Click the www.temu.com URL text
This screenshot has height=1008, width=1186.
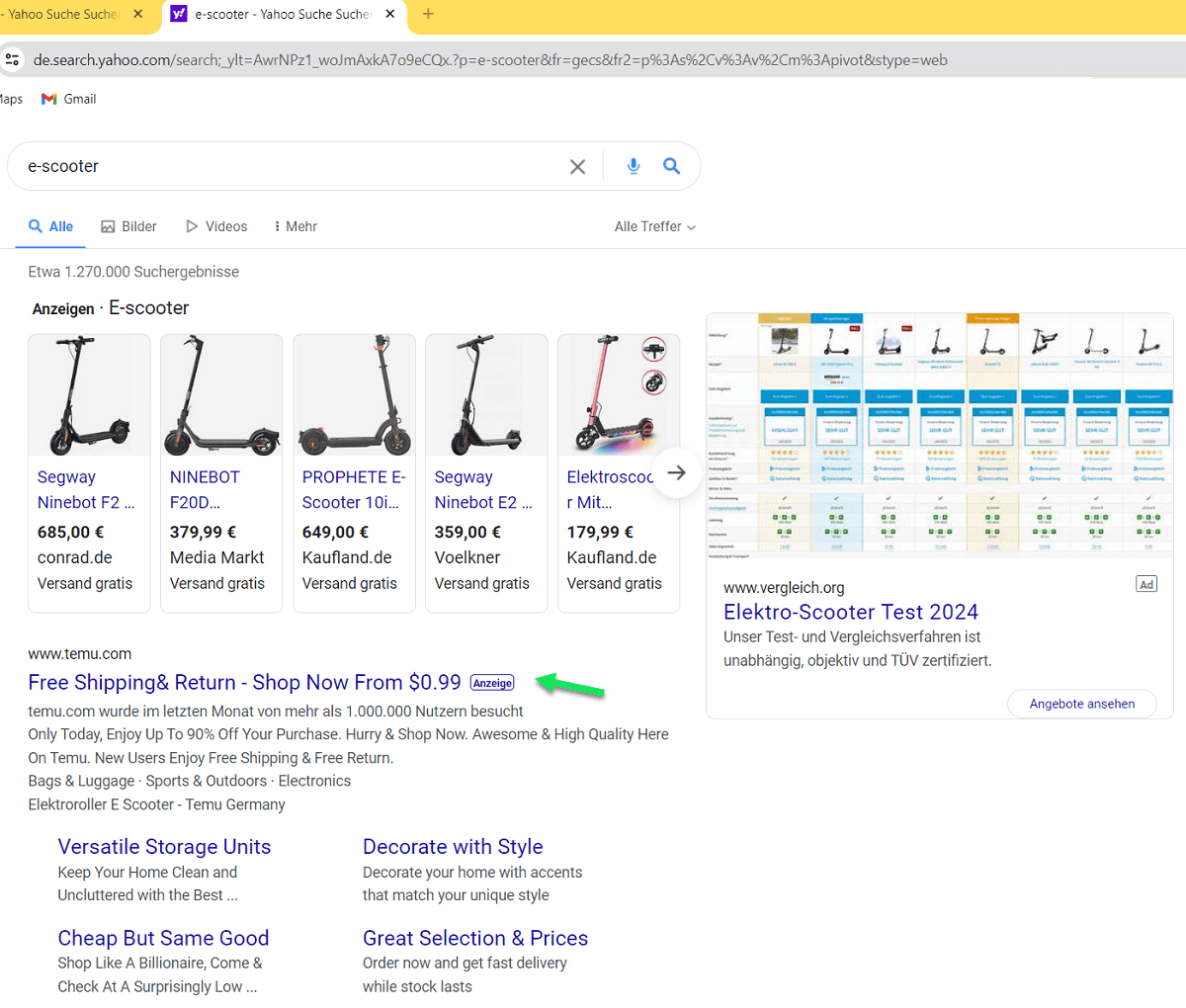point(79,653)
